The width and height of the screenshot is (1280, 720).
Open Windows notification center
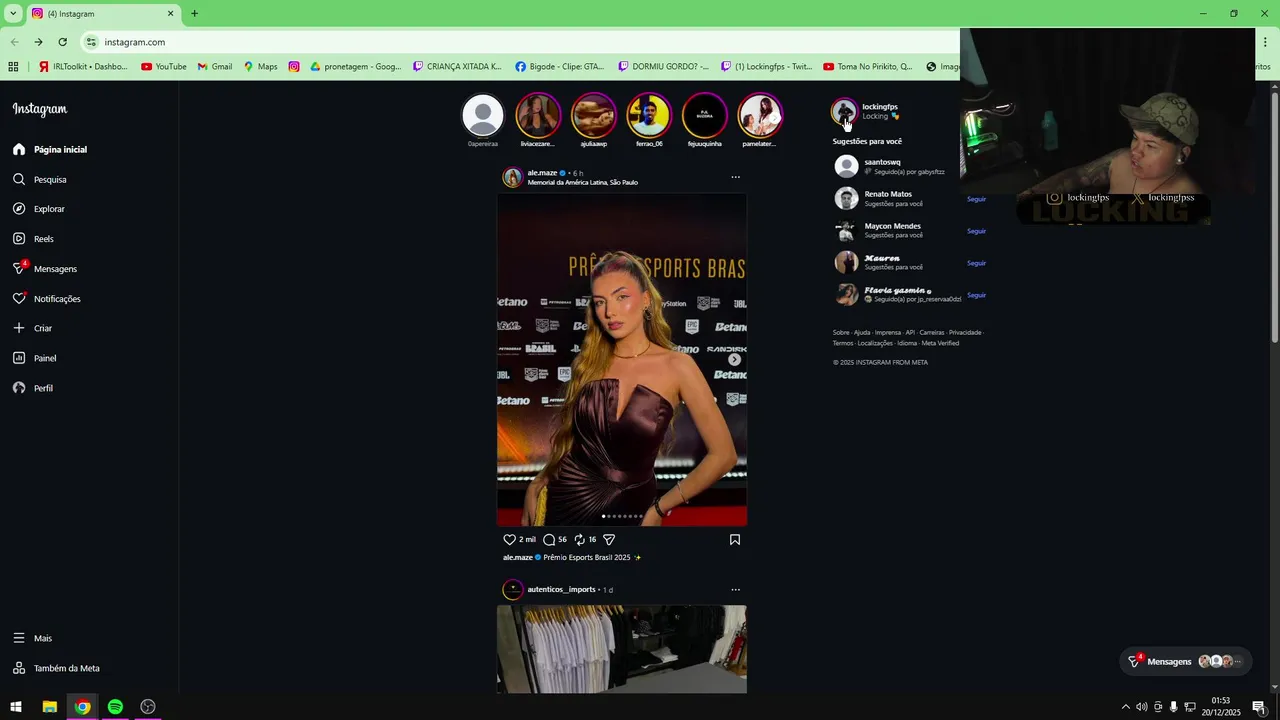(x=1259, y=707)
